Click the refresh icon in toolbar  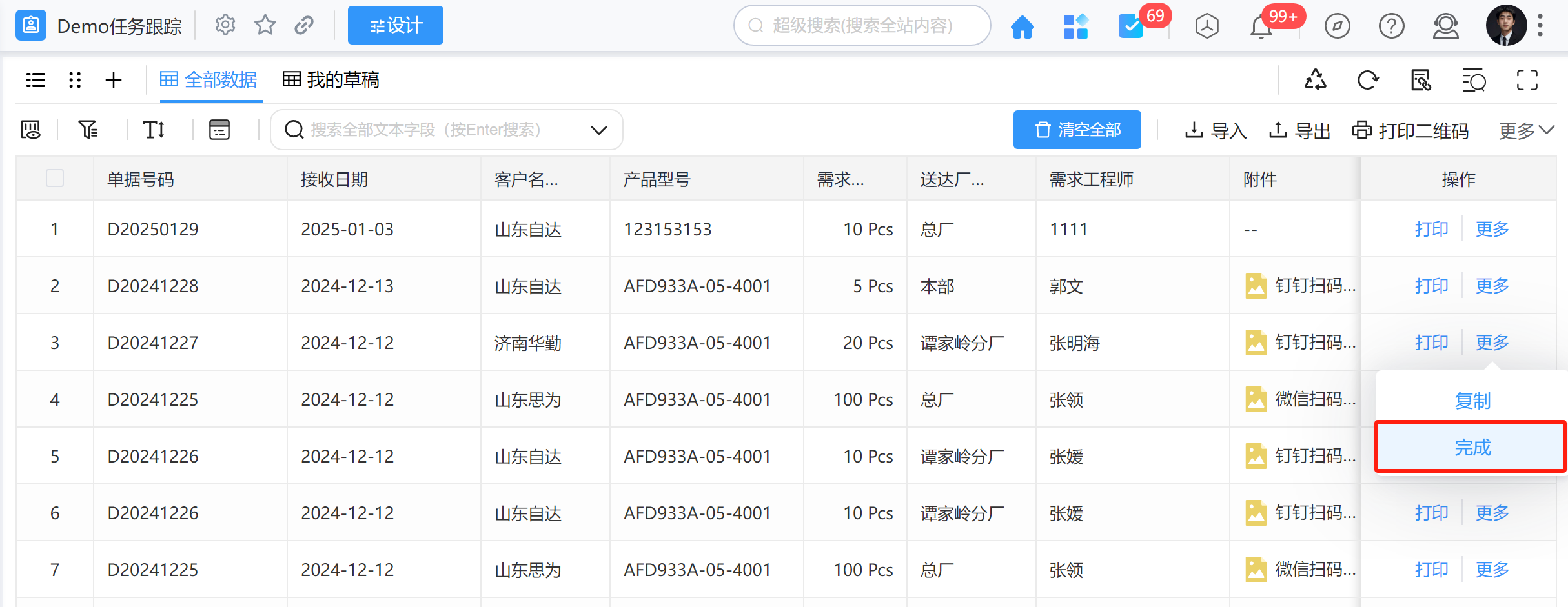pos(1367,81)
